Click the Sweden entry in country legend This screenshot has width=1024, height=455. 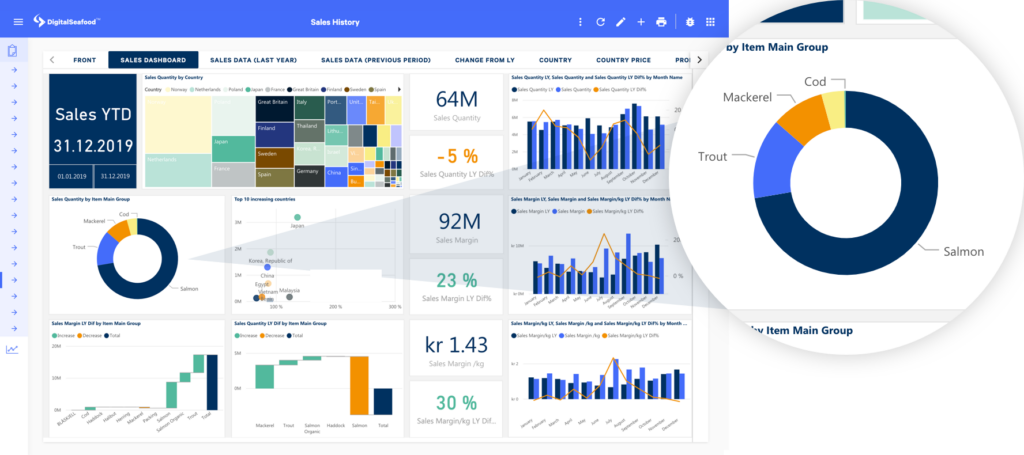(357, 89)
